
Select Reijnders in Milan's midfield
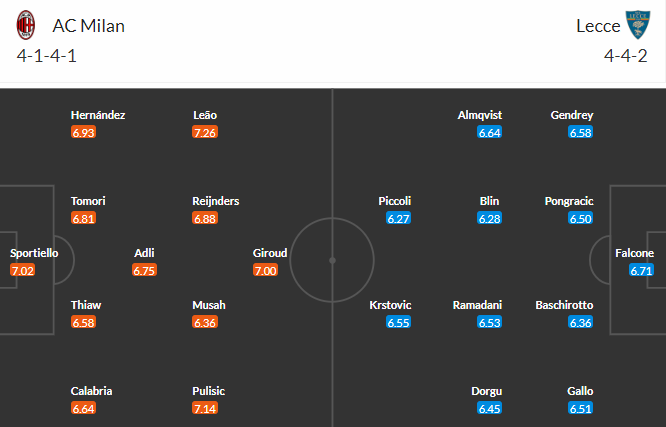pyautogui.click(x=215, y=201)
